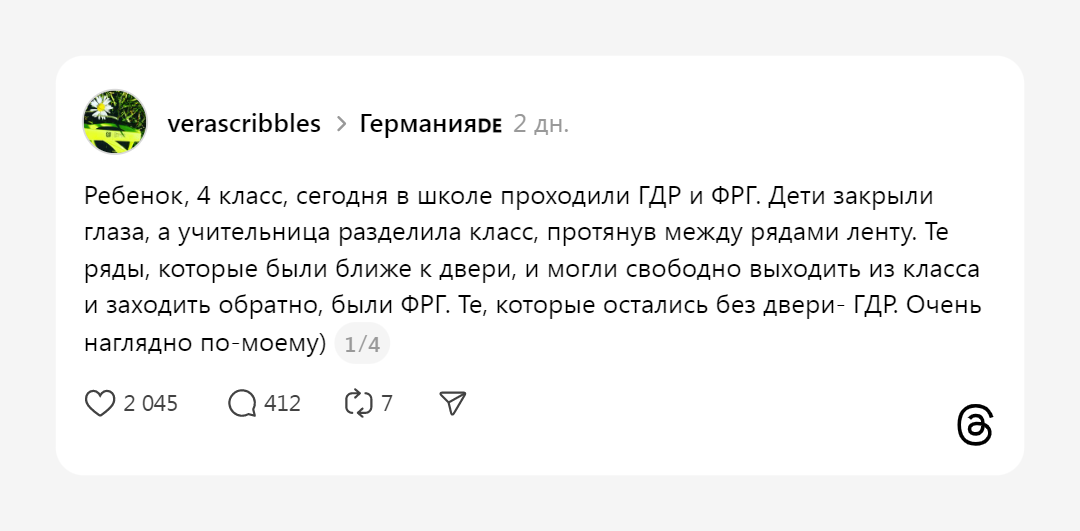Open the Германия community link
The image size is (1080, 531).
click(x=418, y=124)
